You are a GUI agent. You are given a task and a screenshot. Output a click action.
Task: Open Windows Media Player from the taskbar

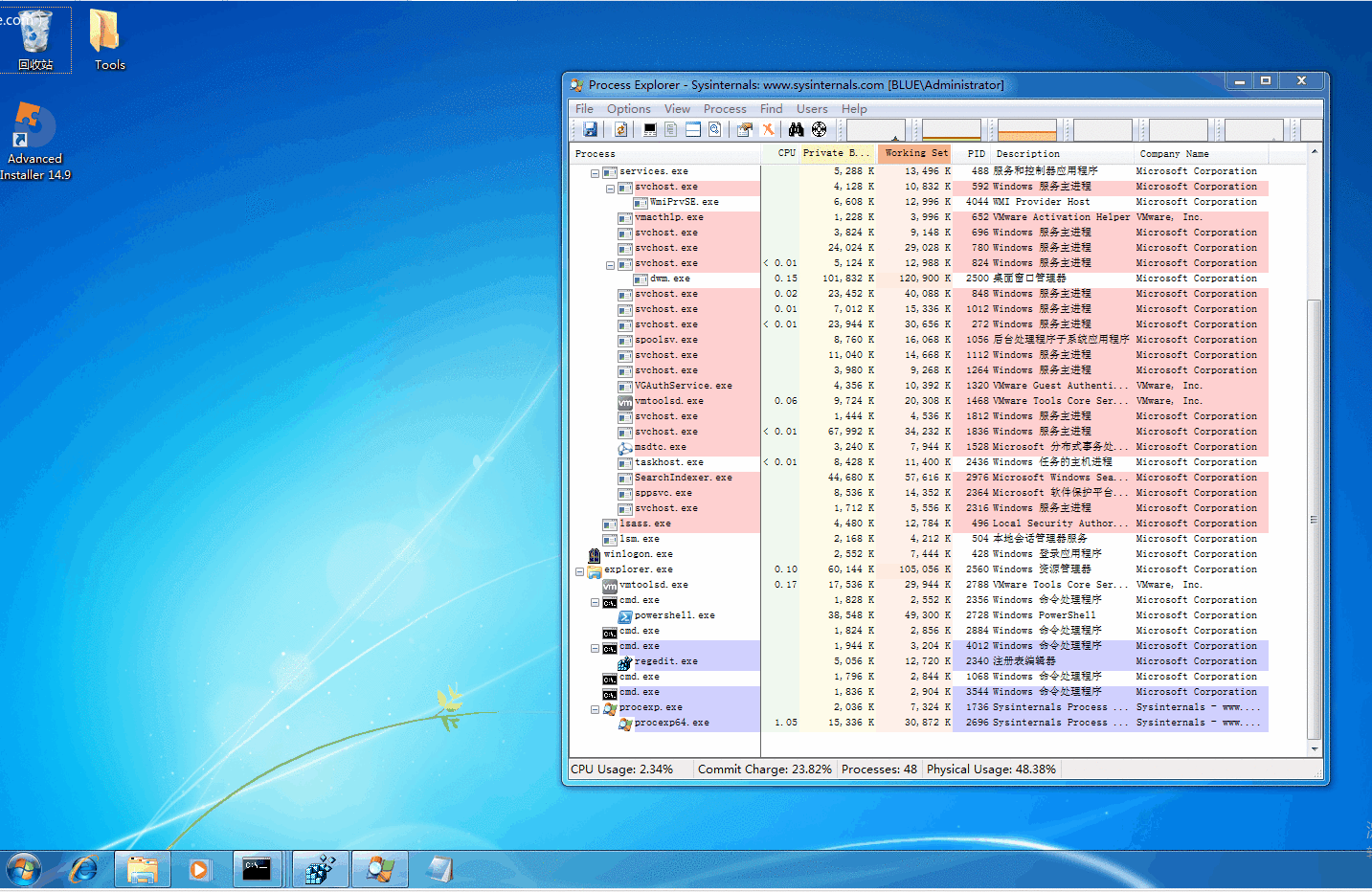pyautogui.click(x=199, y=869)
